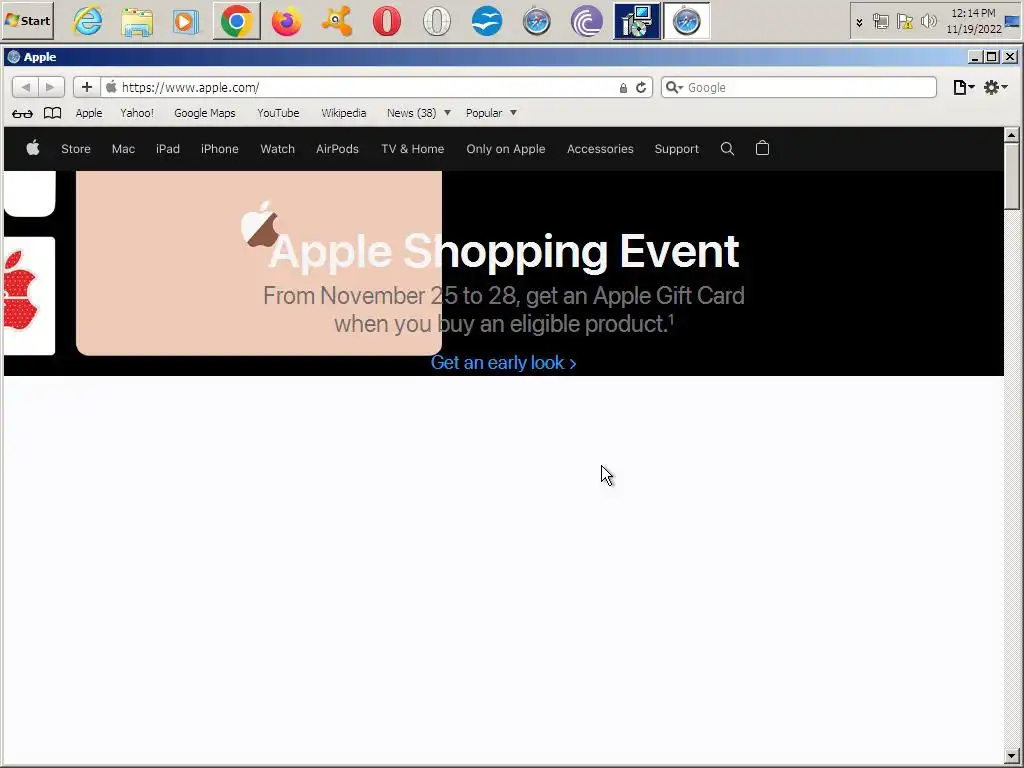
Task: Click the Show Desktop tray icon
Action: coord(1012,21)
